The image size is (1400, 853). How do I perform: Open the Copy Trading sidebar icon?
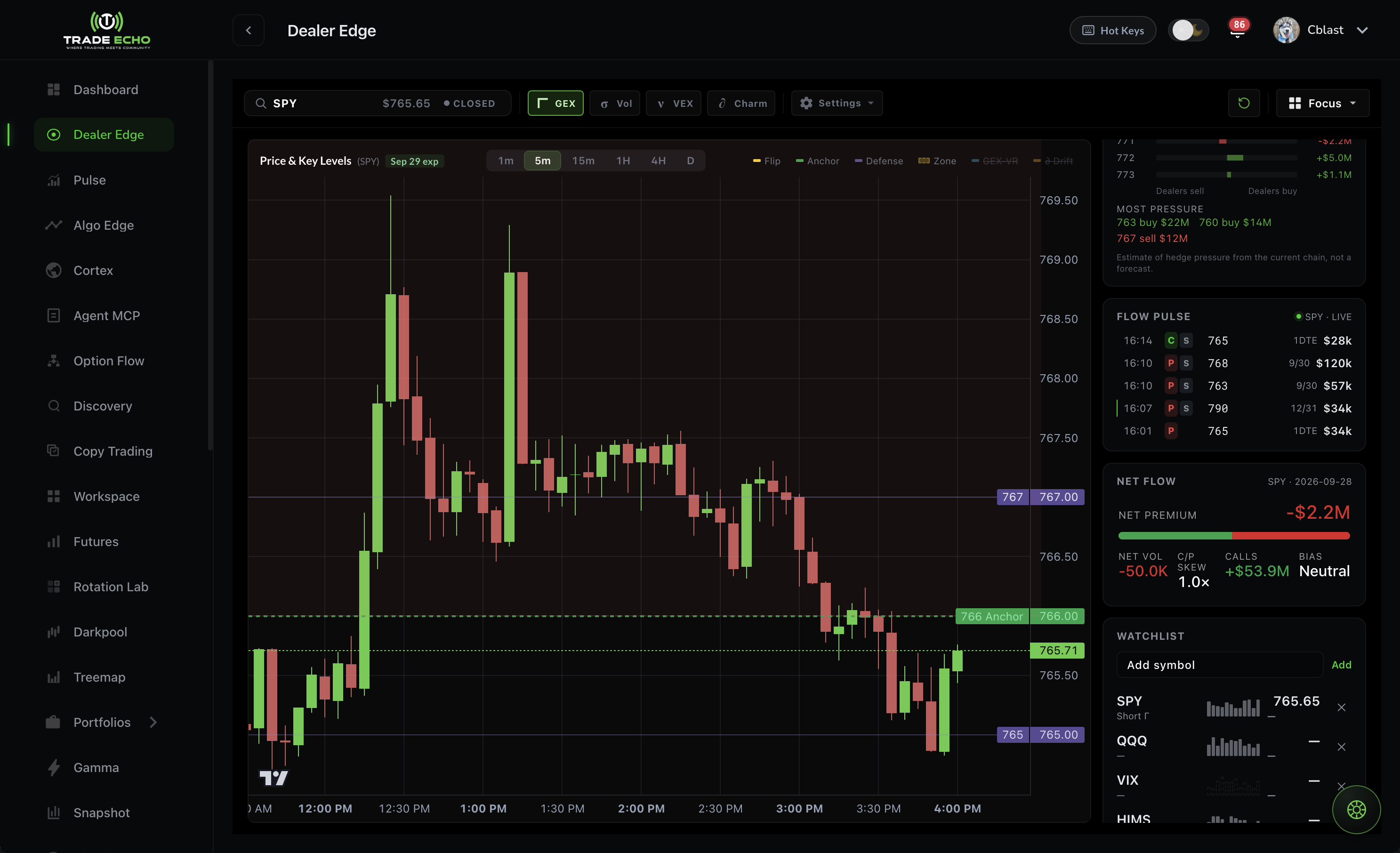53,451
